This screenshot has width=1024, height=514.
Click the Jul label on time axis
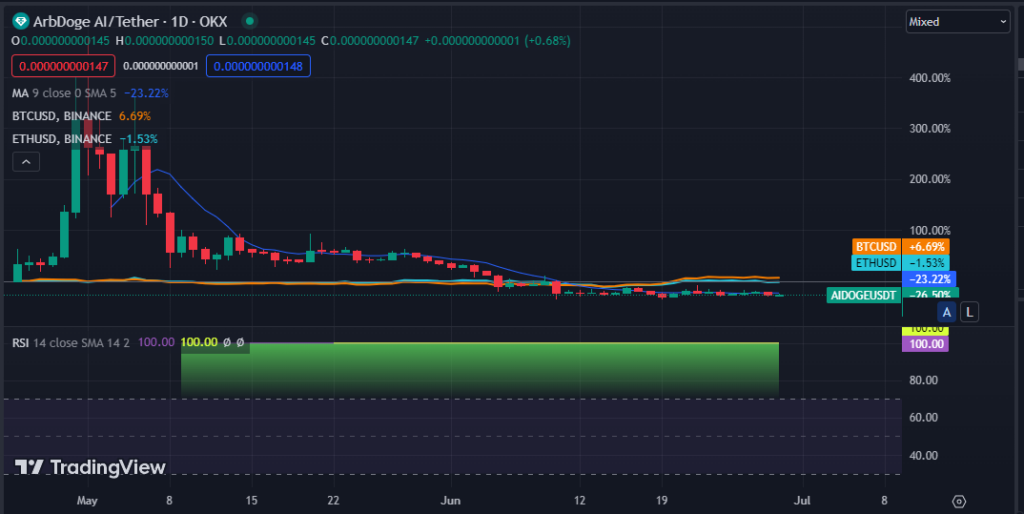802,501
